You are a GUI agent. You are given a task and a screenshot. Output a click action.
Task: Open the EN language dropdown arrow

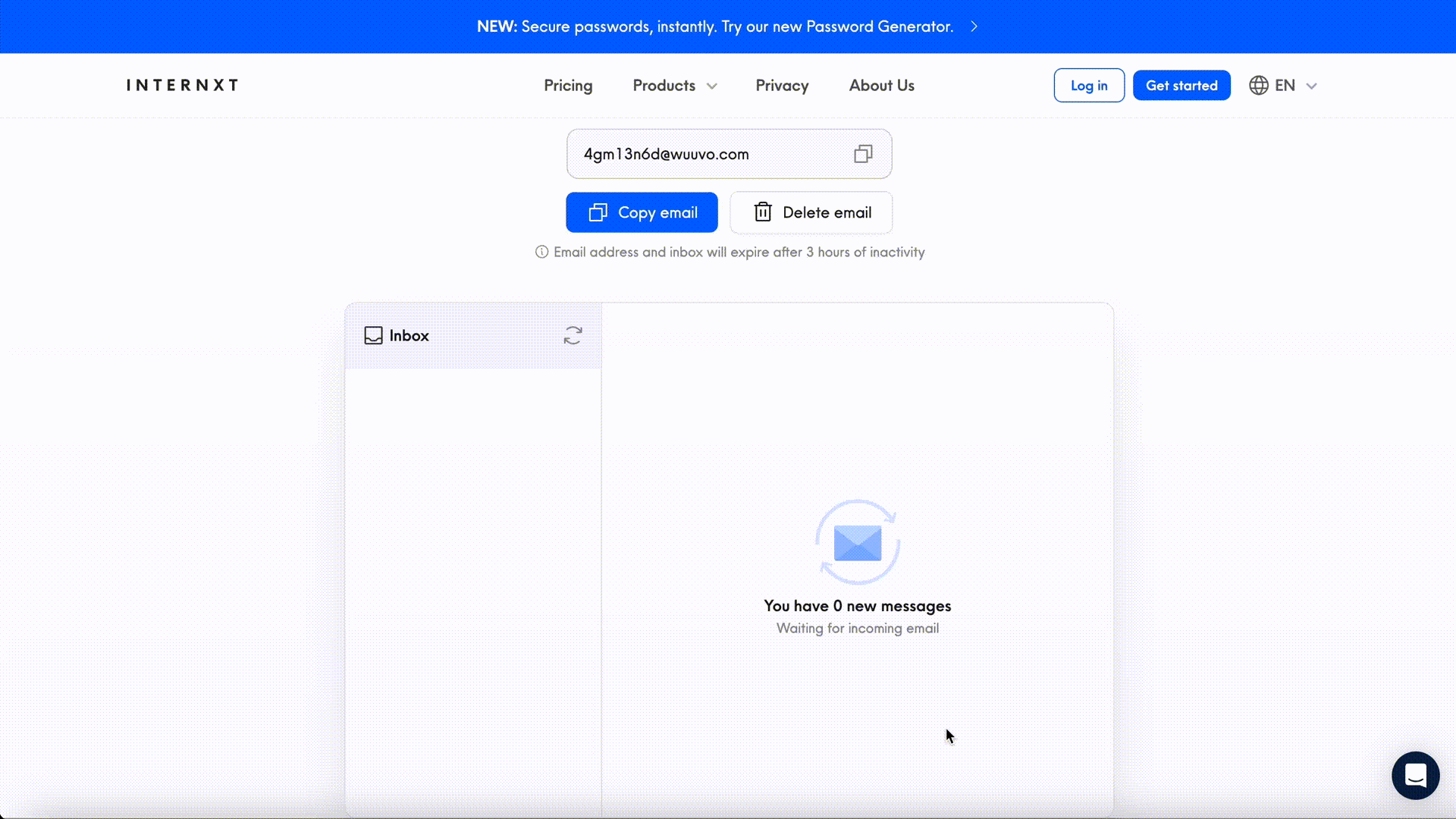[x=1311, y=86]
